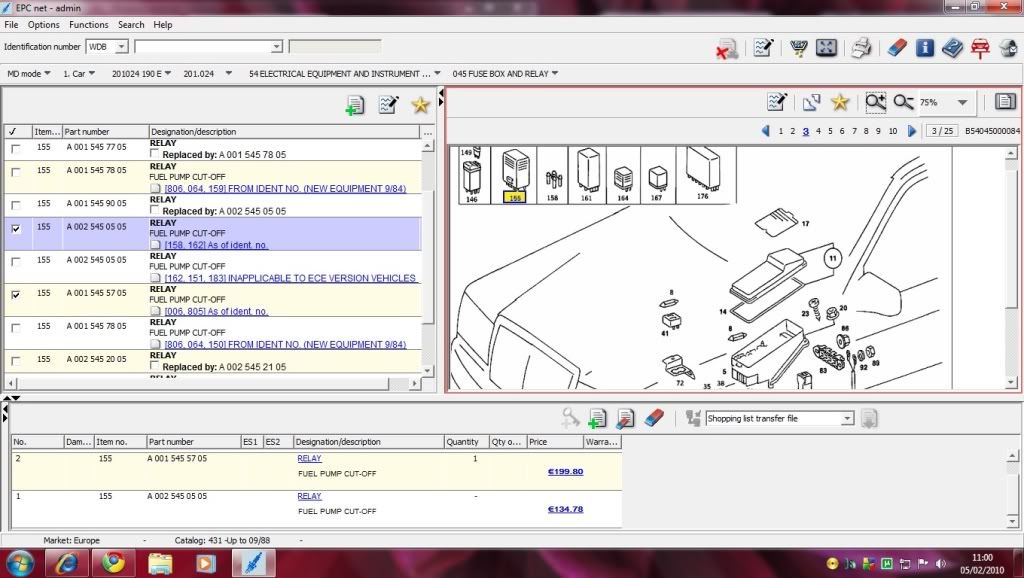
Task: Expand the Shopping list transfer file dropdown
Action: click(846, 419)
